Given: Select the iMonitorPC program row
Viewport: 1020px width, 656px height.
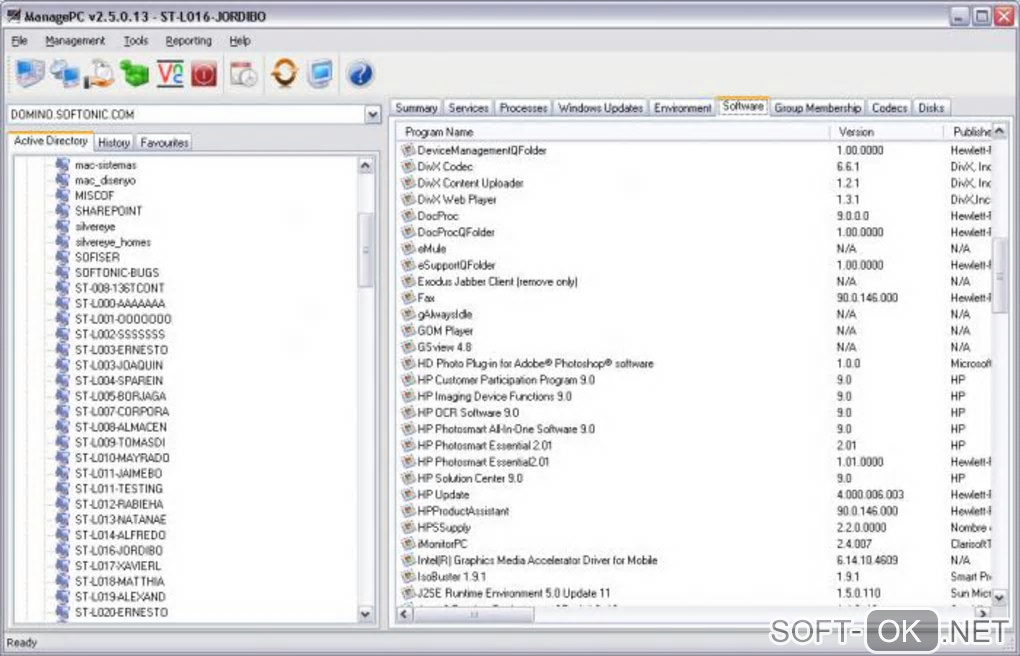Looking at the screenshot, I should 693,544.
